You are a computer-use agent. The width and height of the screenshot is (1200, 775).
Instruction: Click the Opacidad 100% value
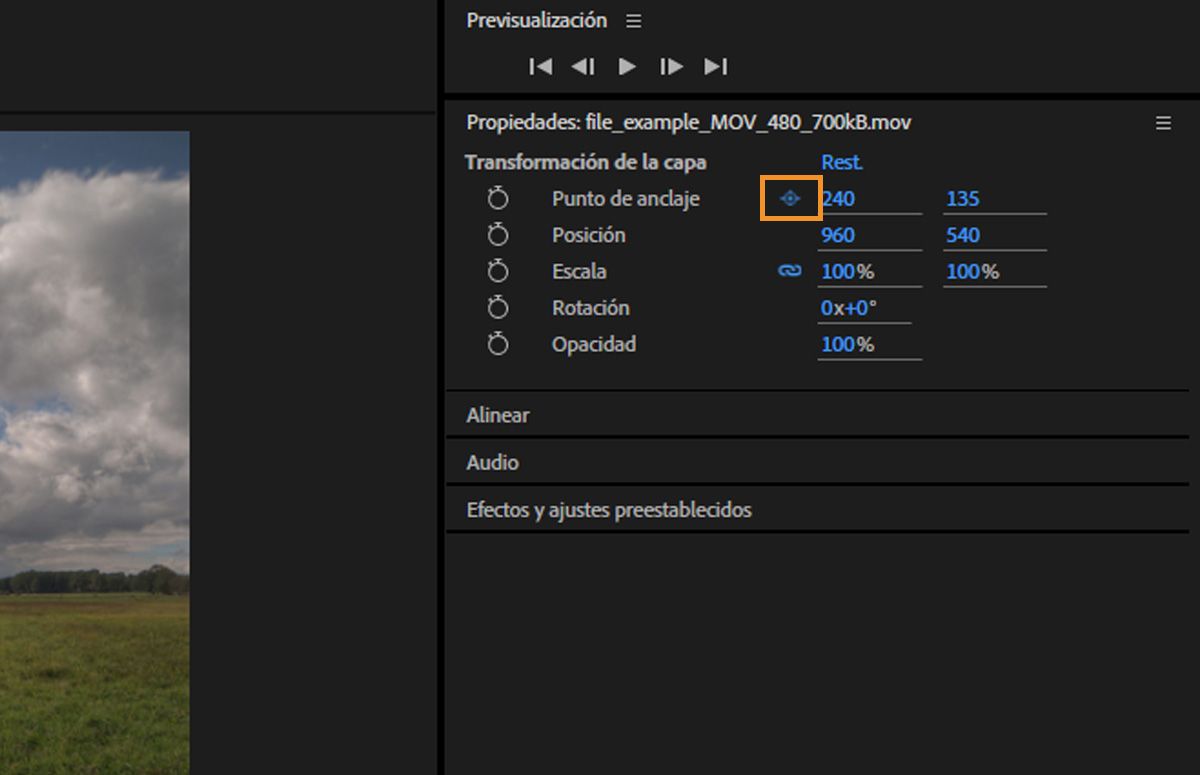[847, 344]
